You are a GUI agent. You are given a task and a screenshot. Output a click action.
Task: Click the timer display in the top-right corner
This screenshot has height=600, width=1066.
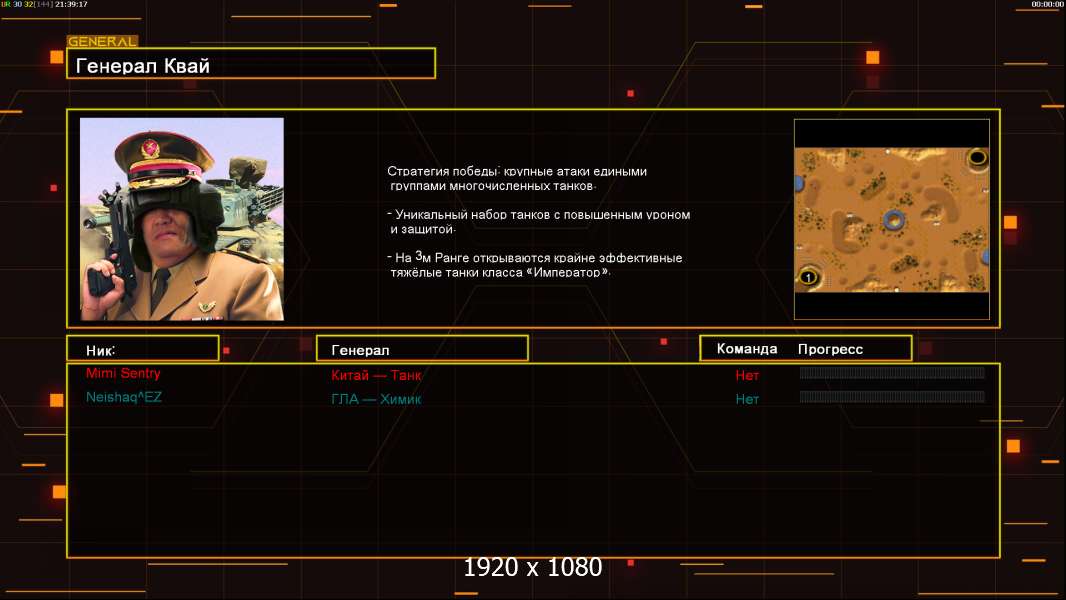click(x=1047, y=4)
